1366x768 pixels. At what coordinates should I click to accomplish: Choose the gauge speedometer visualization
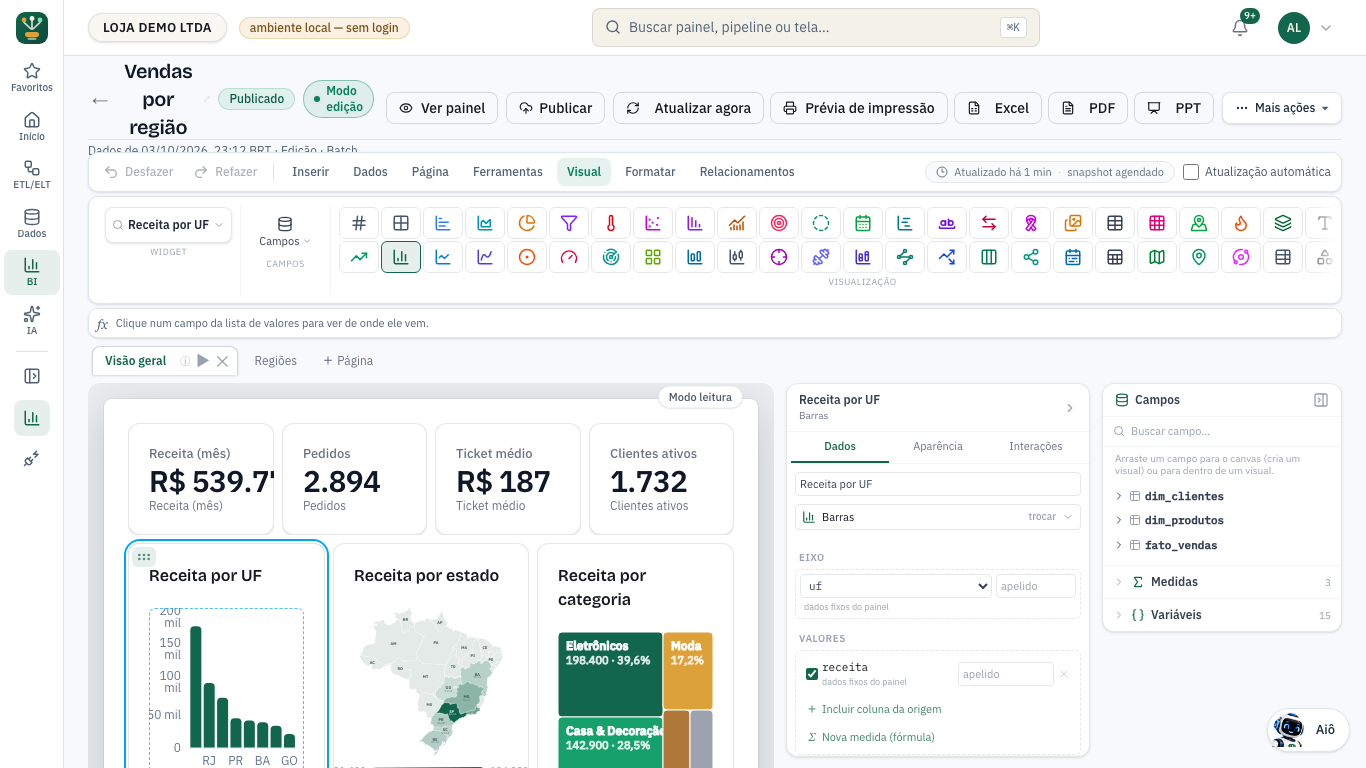(x=569, y=257)
